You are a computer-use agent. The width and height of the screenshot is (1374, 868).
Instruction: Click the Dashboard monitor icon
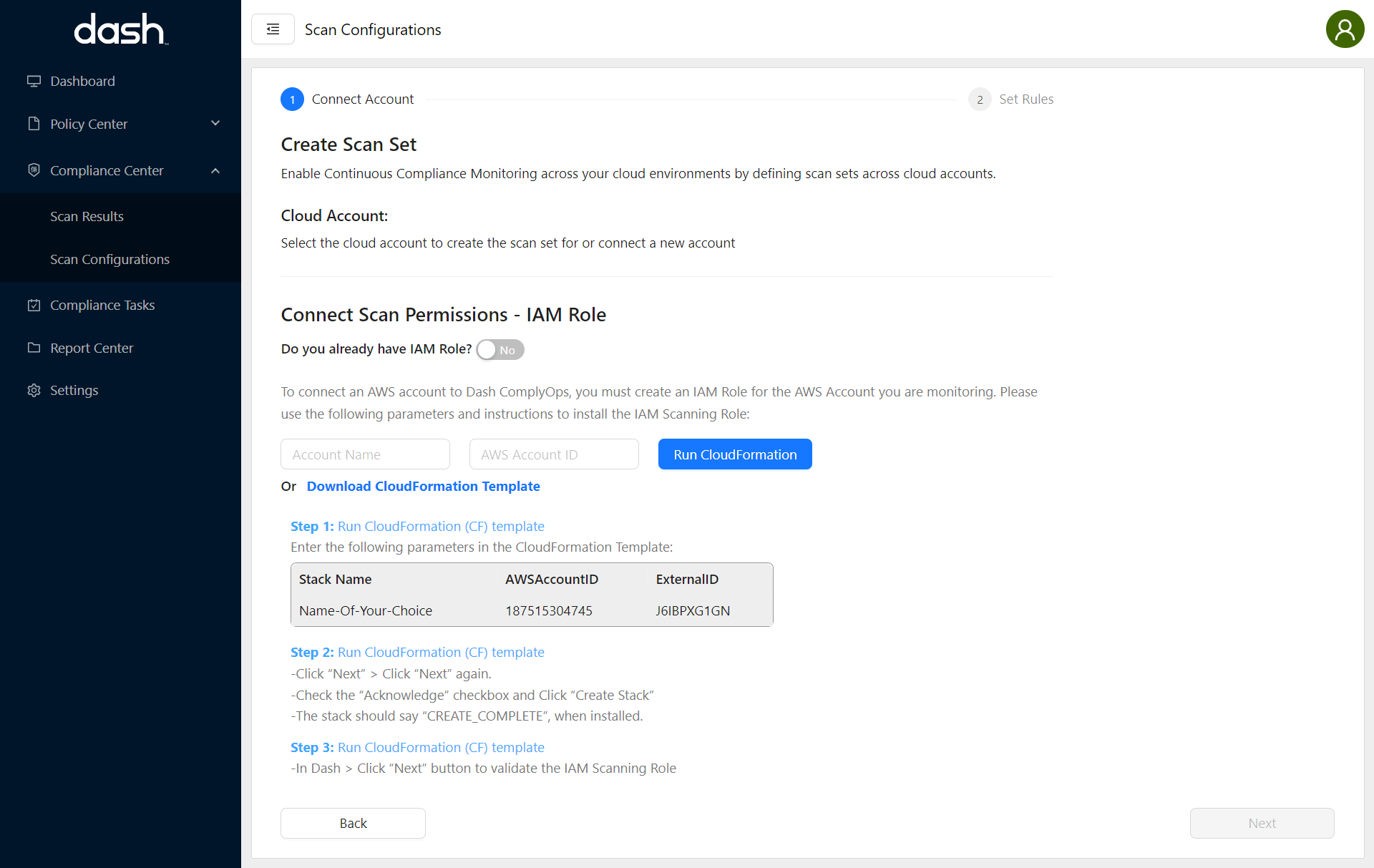pos(34,81)
